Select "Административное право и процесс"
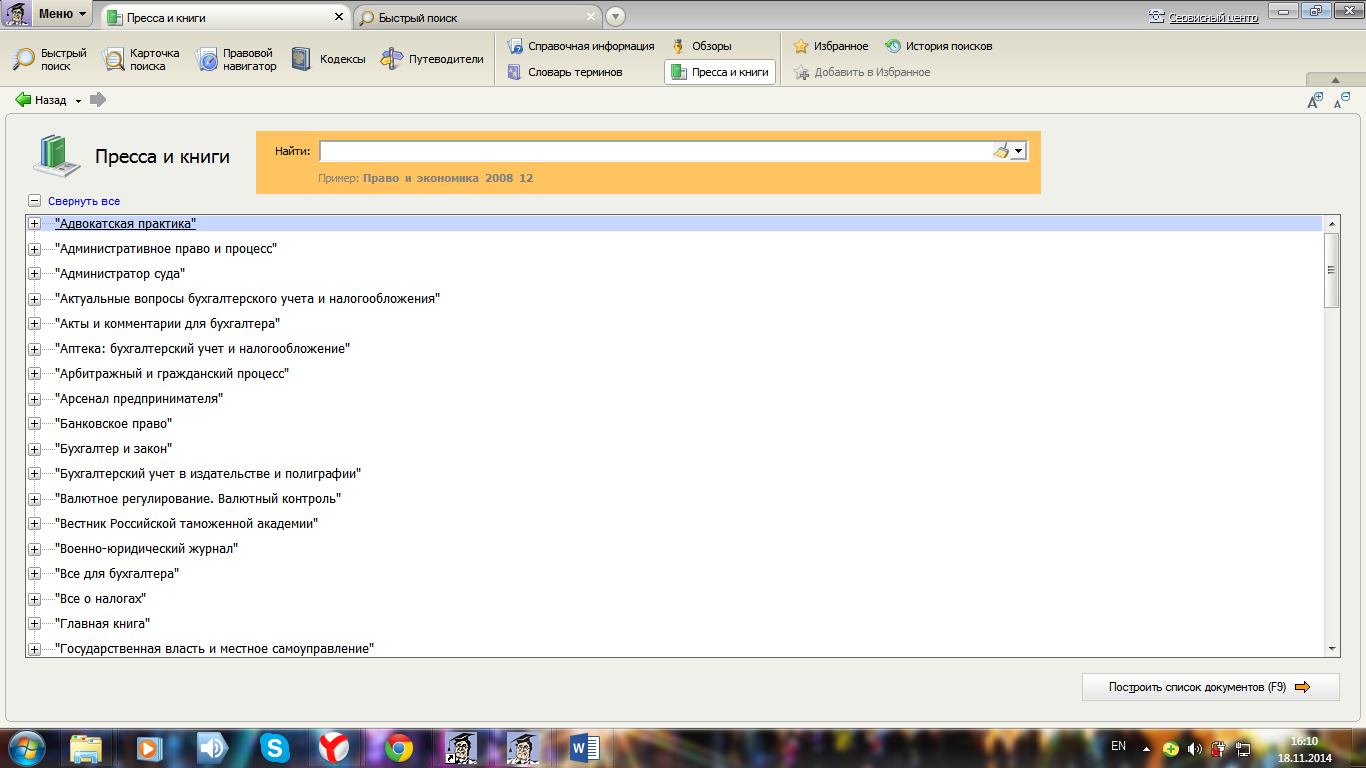Viewport: 1366px width, 768px height. click(x=166, y=249)
